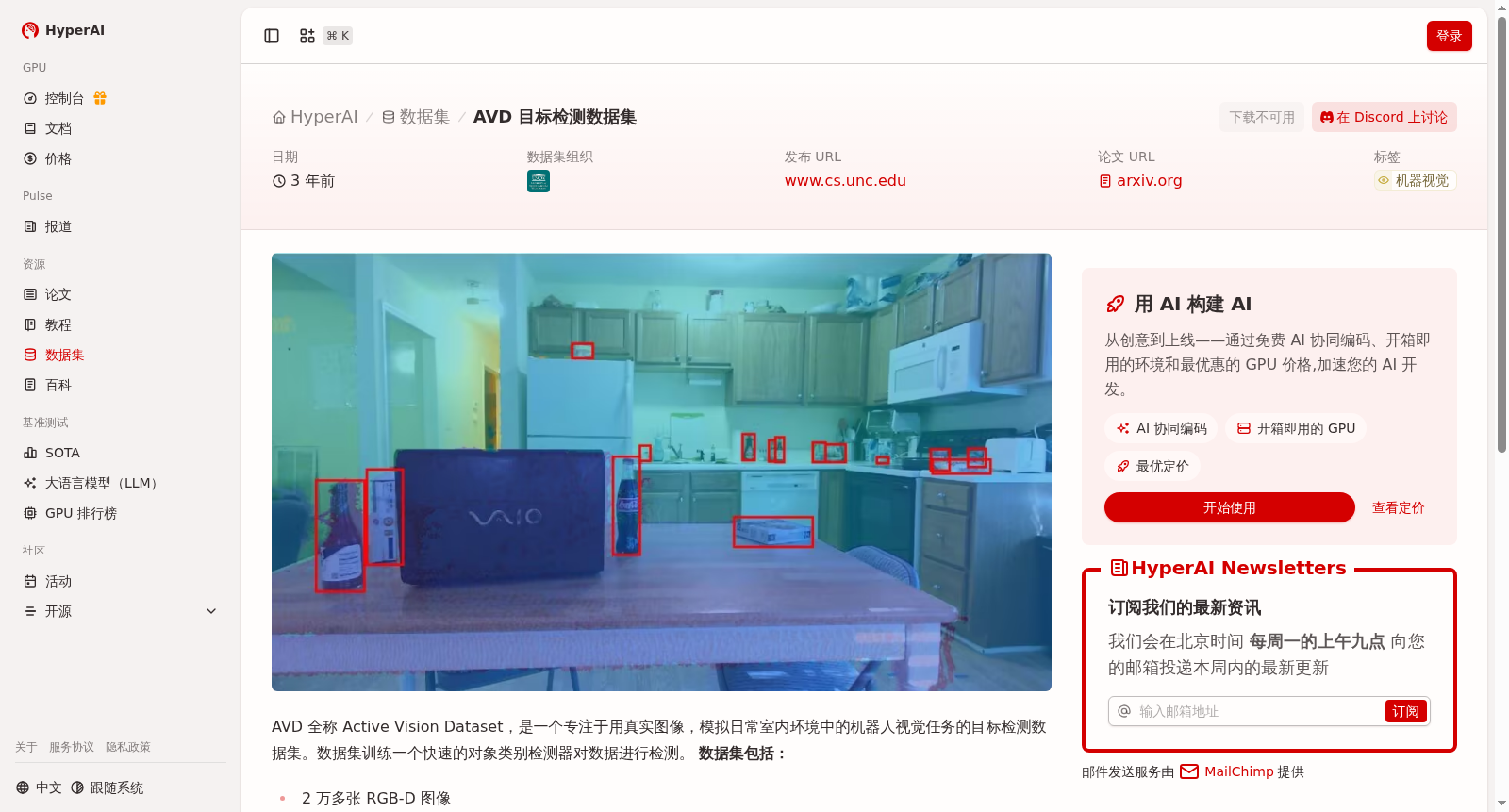This screenshot has width=1509, height=812.
Task: Open 控制台 in the sidebar
Action: pos(64,98)
